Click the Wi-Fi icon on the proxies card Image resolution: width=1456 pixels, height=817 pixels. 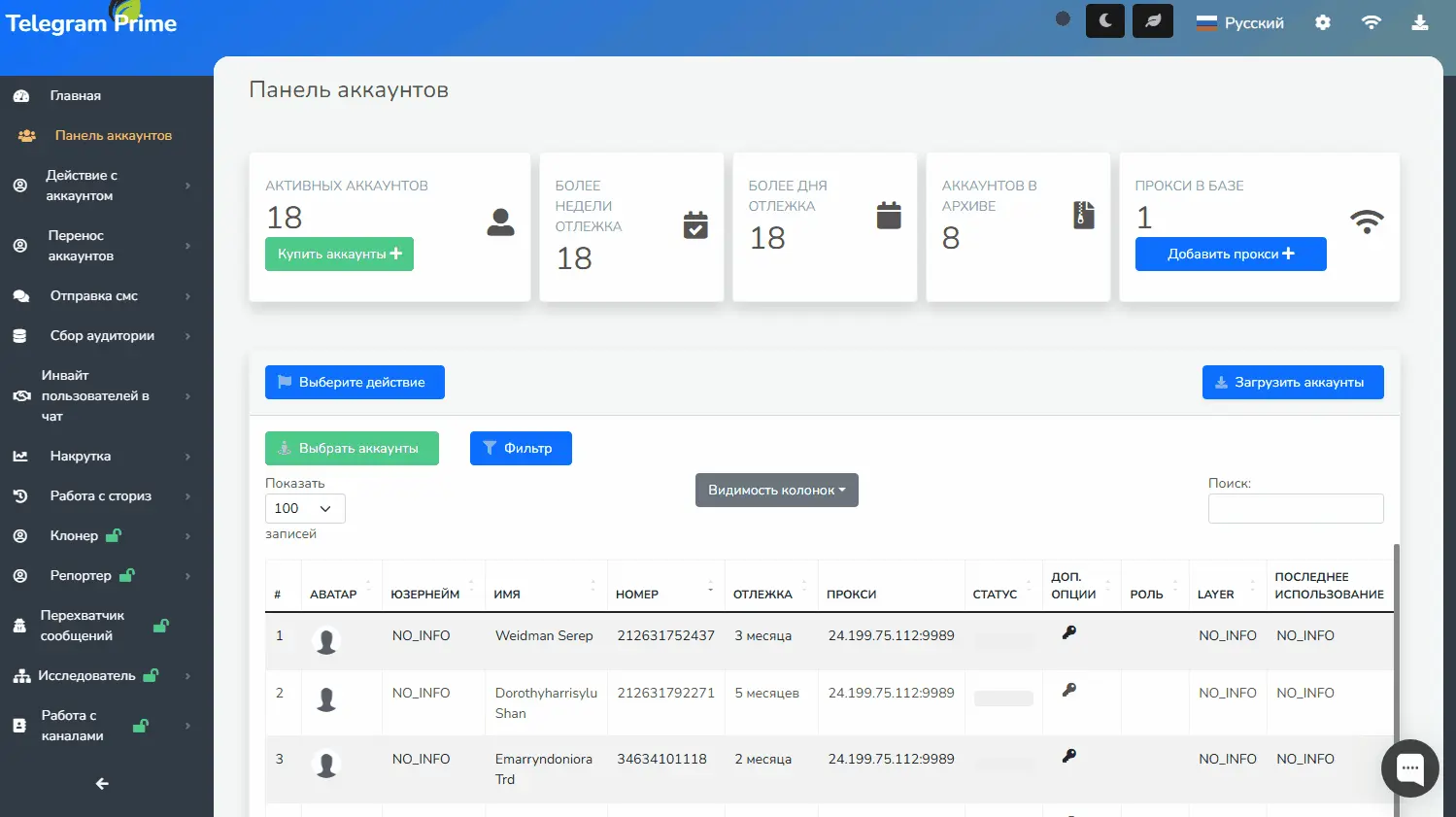[x=1368, y=221]
